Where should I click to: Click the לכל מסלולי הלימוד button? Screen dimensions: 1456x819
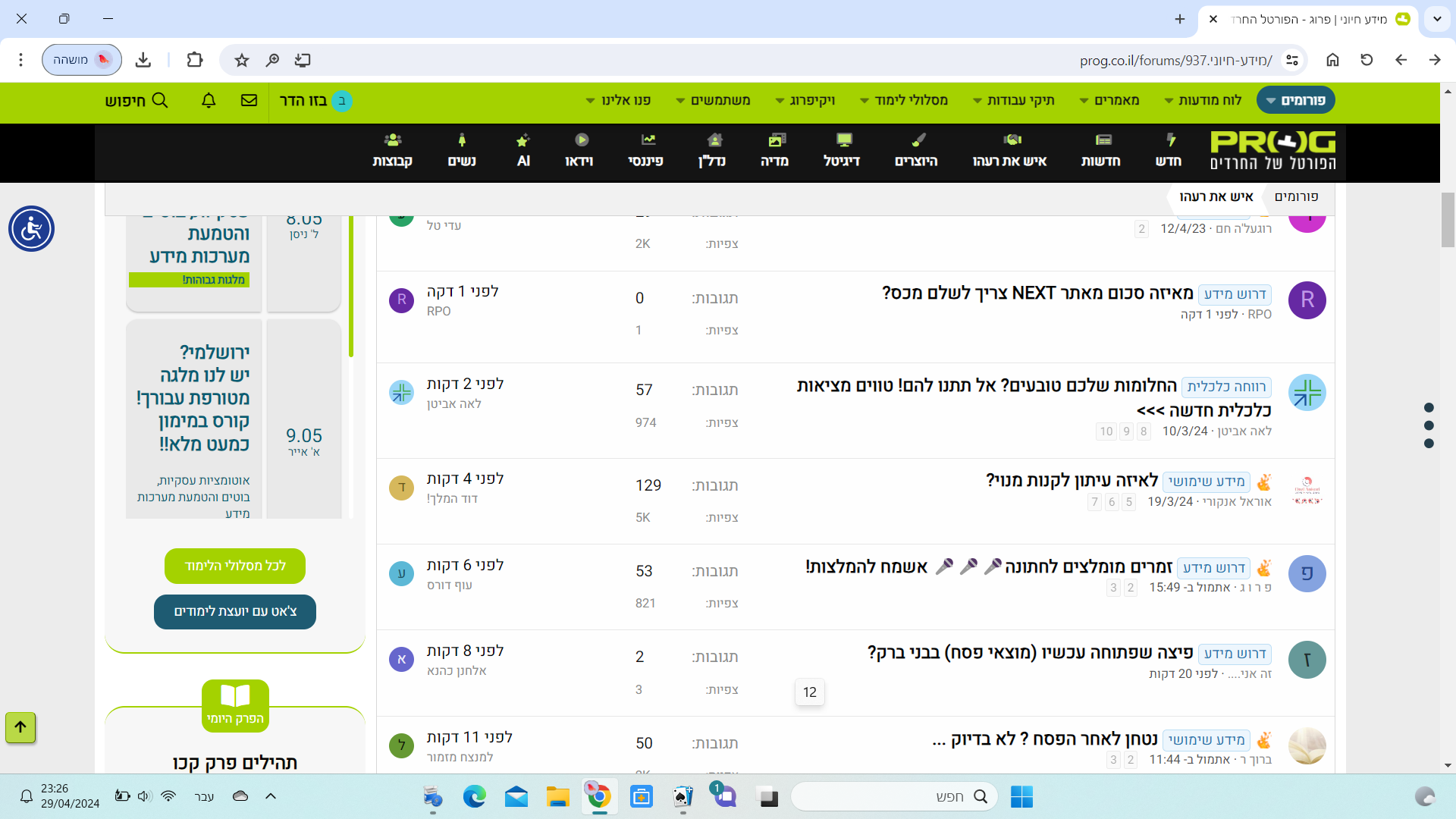point(235,566)
